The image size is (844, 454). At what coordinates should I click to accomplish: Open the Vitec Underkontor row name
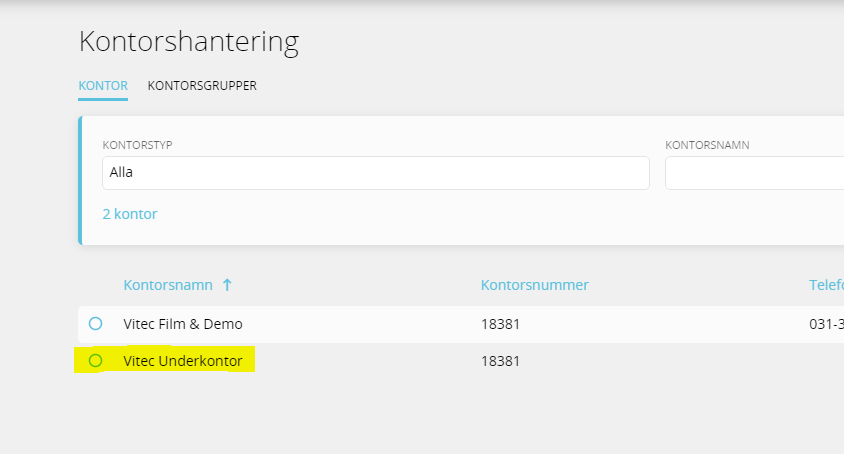tap(183, 361)
